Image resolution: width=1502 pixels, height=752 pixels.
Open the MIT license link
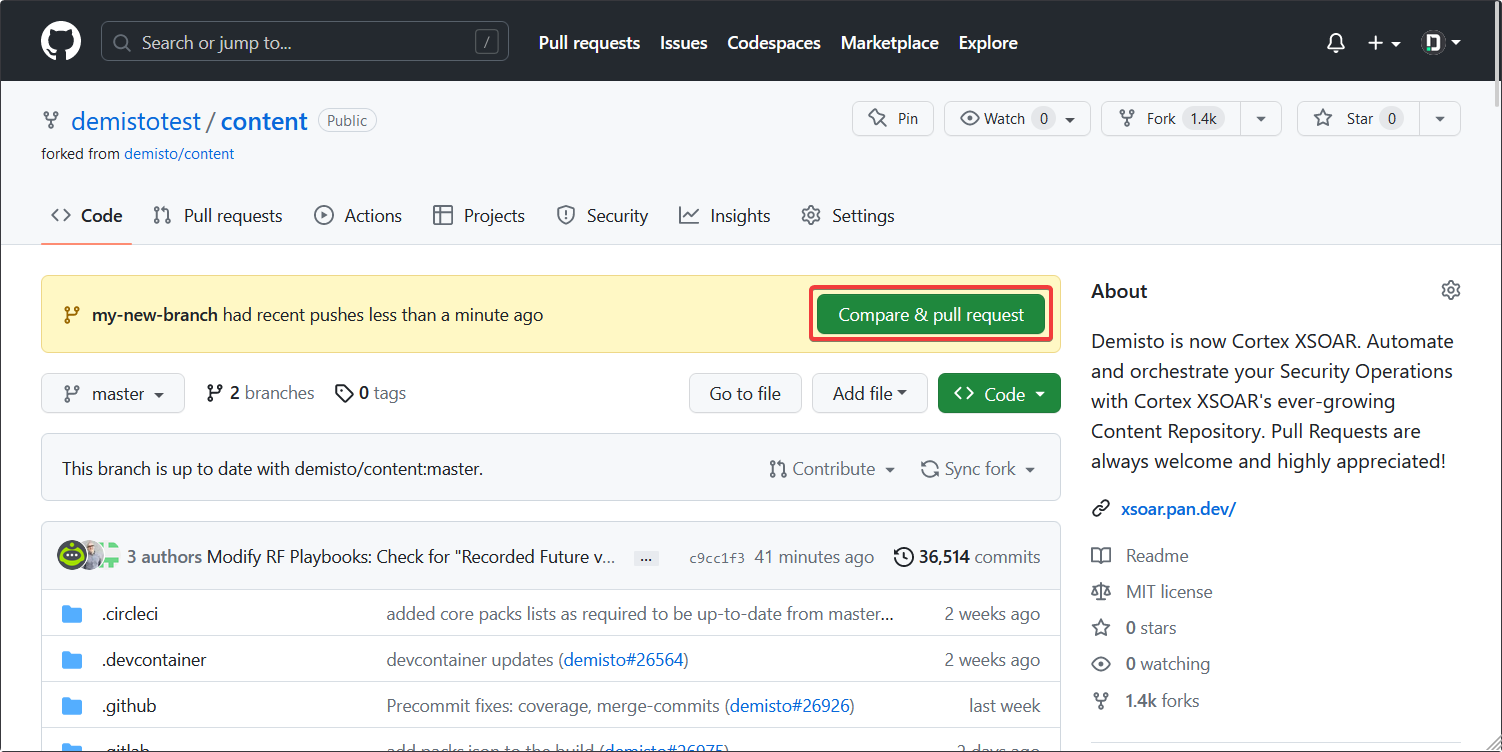pyautogui.click(x=1152, y=592)
